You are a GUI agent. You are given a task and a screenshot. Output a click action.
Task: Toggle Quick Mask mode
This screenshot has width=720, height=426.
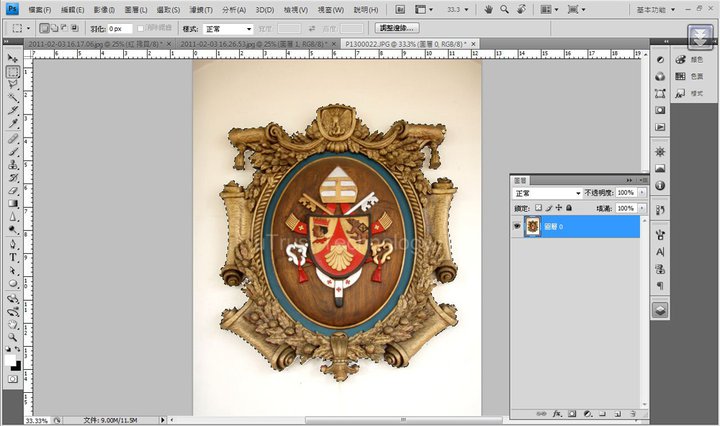pyautogui.click(x=12, y=379)
